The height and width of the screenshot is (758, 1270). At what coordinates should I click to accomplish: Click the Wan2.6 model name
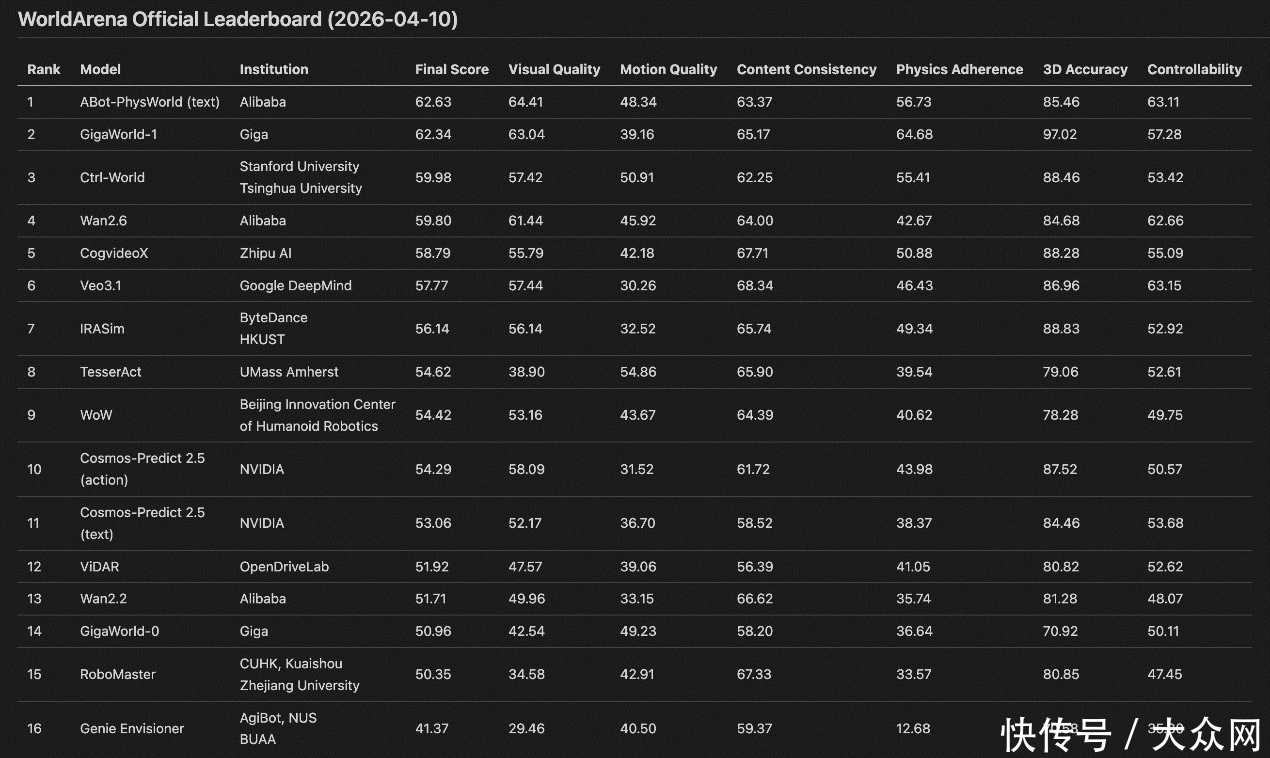tap(104, 220)
